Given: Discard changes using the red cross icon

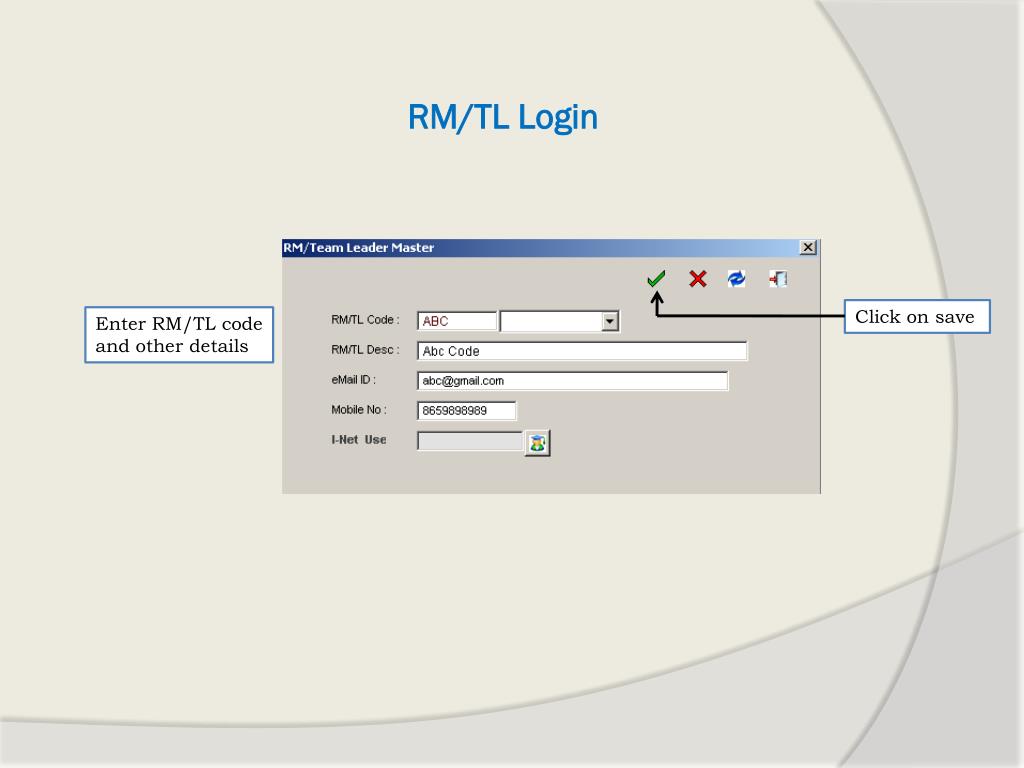Looking at the screenshot, I should (697, 278).
